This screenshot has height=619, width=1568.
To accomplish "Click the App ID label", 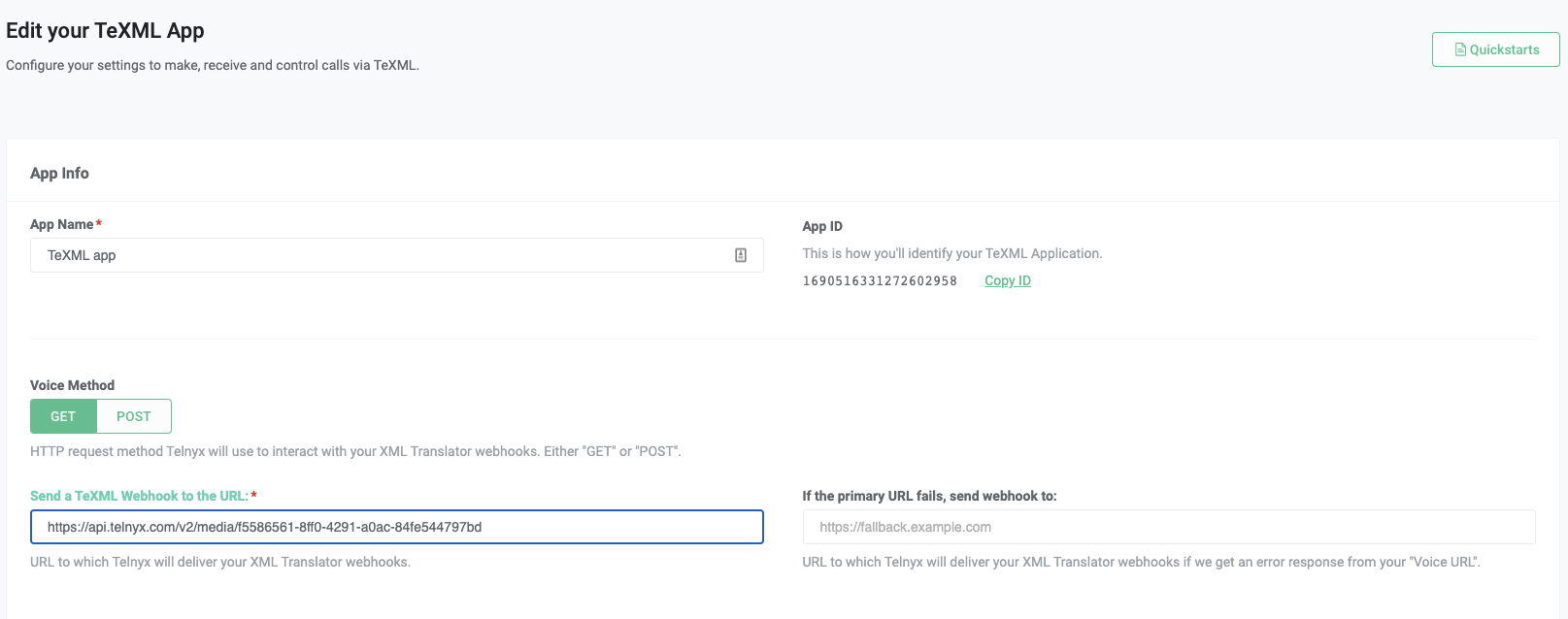I will pos(822,226).
